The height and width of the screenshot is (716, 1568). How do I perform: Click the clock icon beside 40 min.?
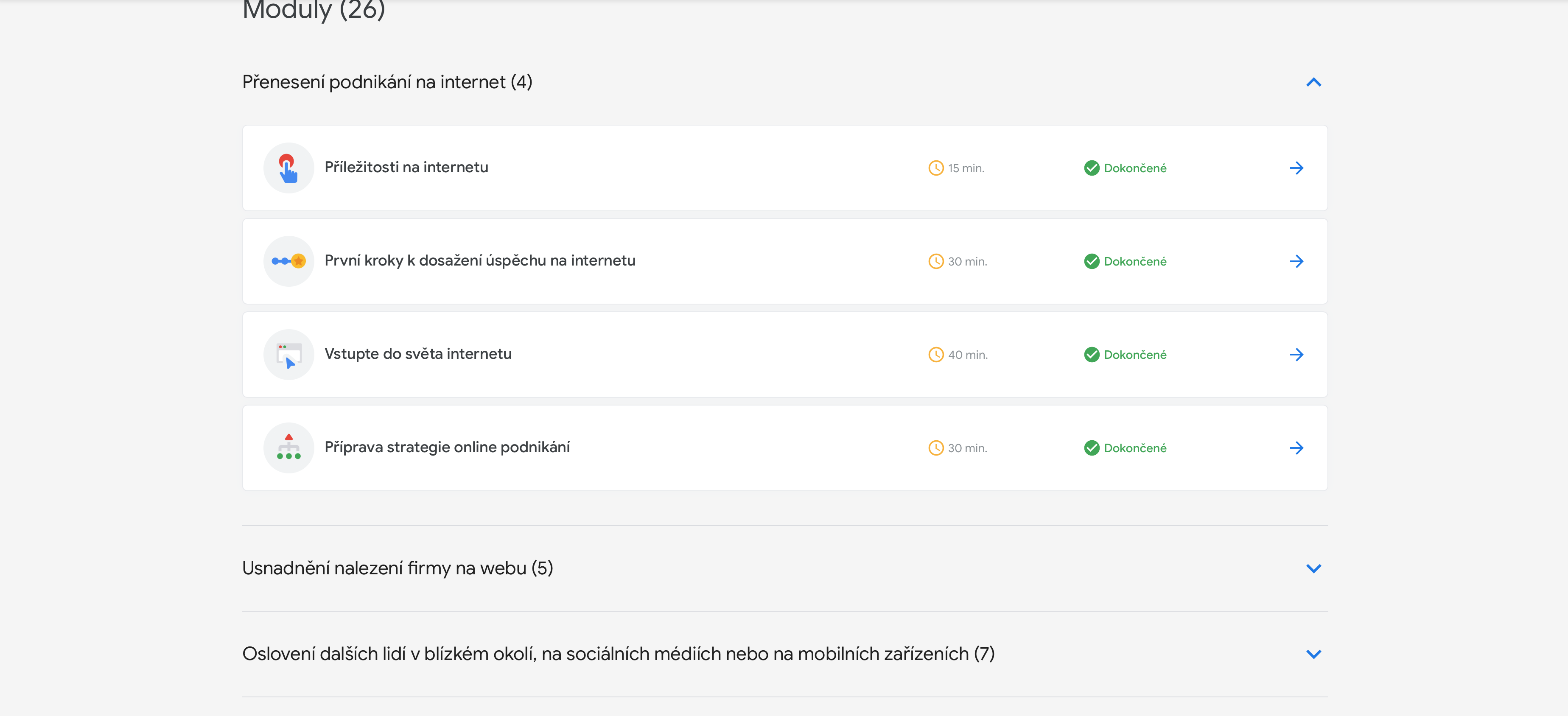click(935, 355)
